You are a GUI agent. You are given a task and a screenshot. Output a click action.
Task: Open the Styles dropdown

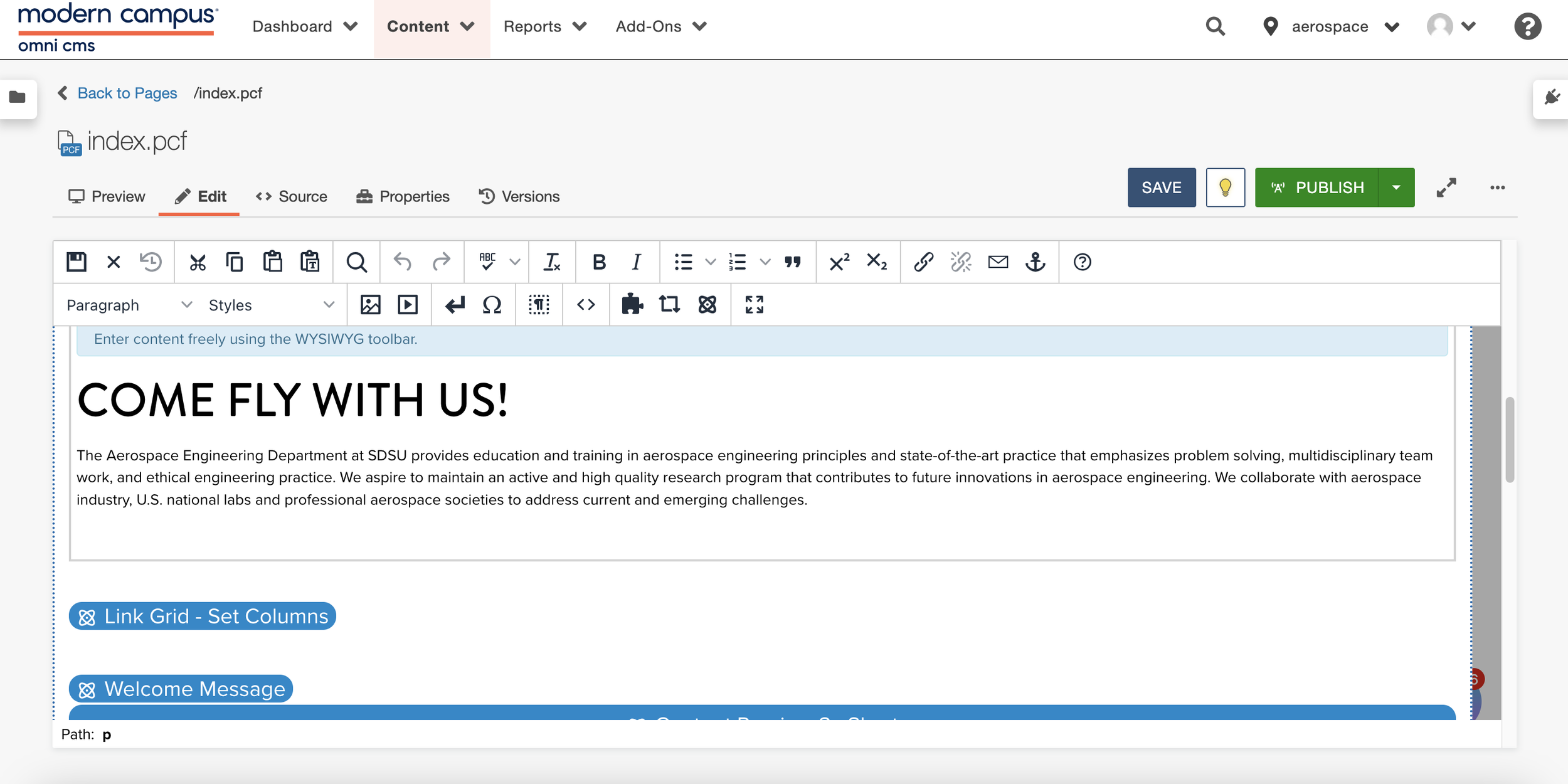pos(271,305)
